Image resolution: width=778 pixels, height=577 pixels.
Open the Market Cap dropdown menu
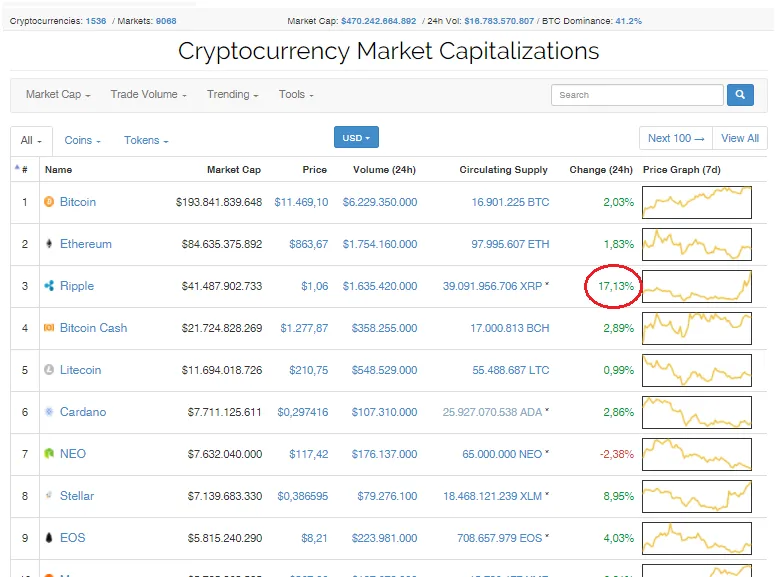(x=58, y=94)
